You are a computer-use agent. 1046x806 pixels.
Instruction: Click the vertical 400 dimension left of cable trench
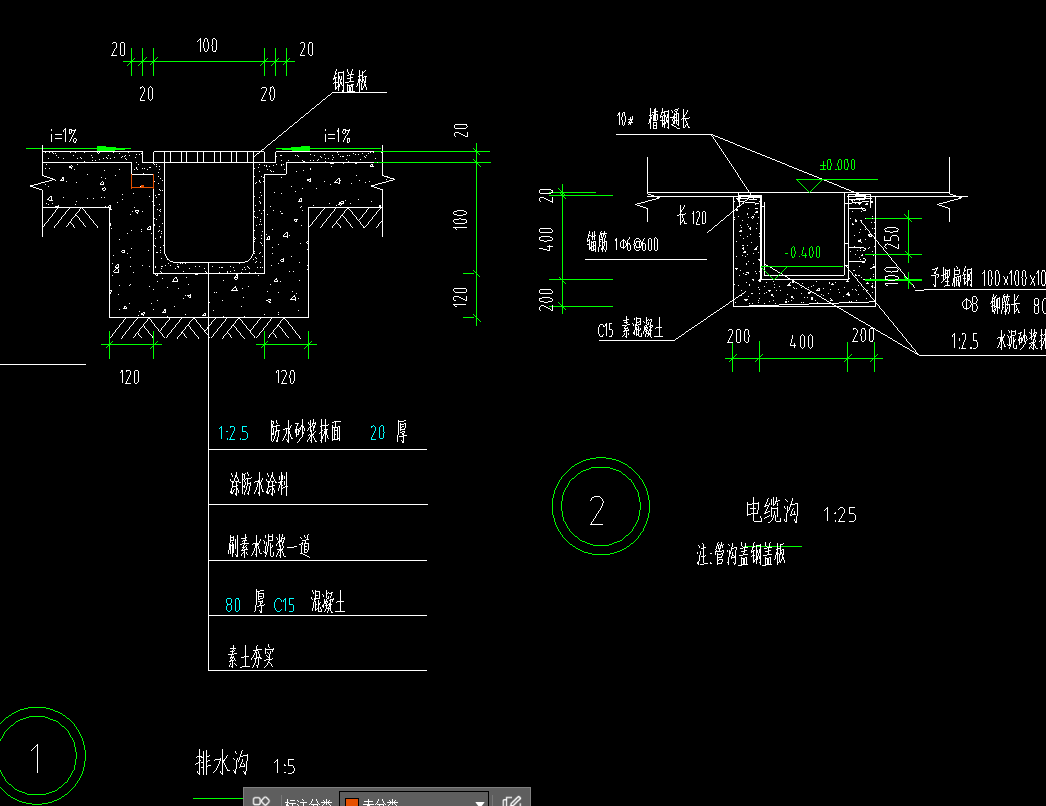tap(546, 239)
